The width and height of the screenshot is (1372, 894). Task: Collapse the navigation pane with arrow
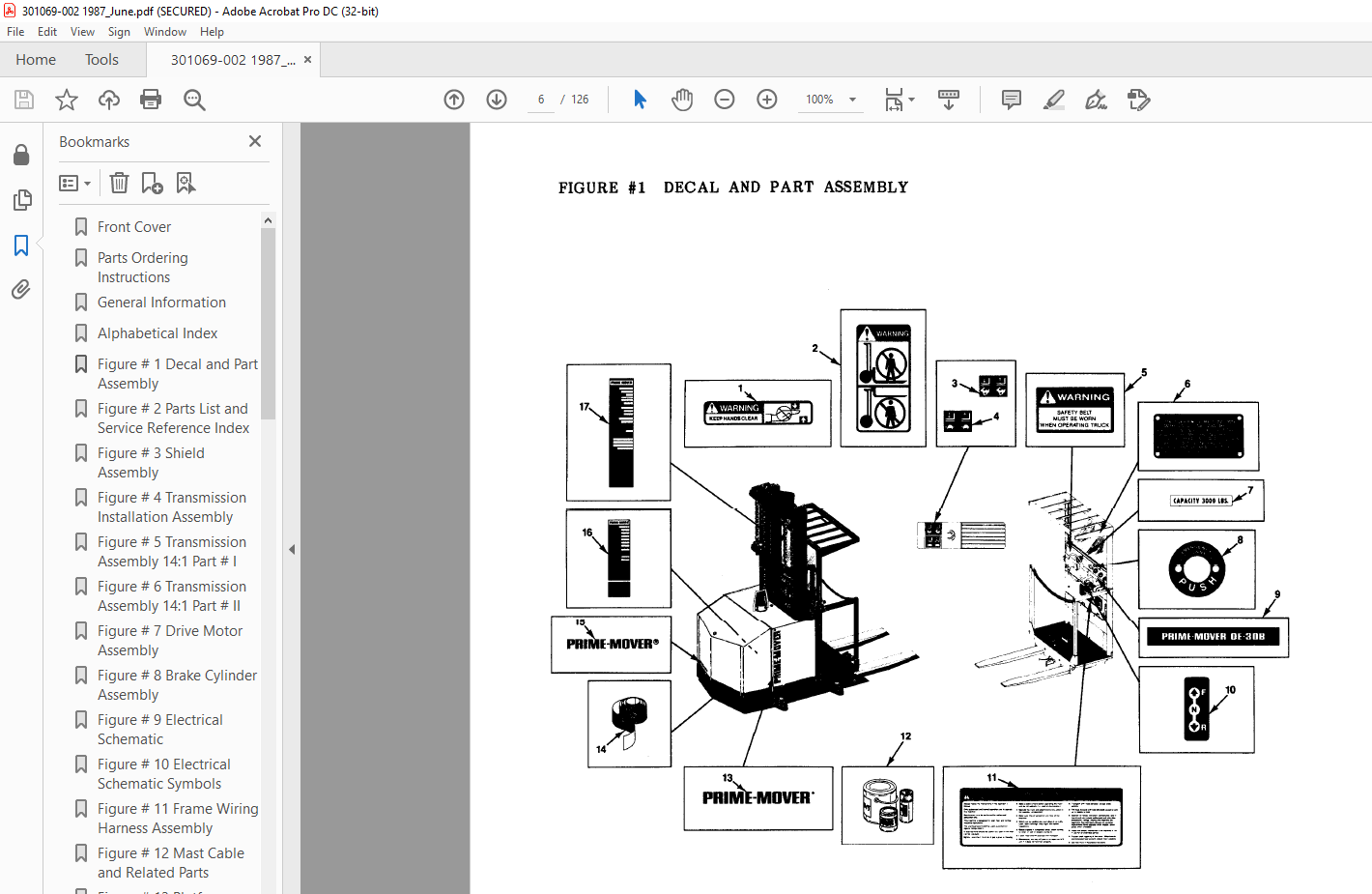tap(292, 549)
